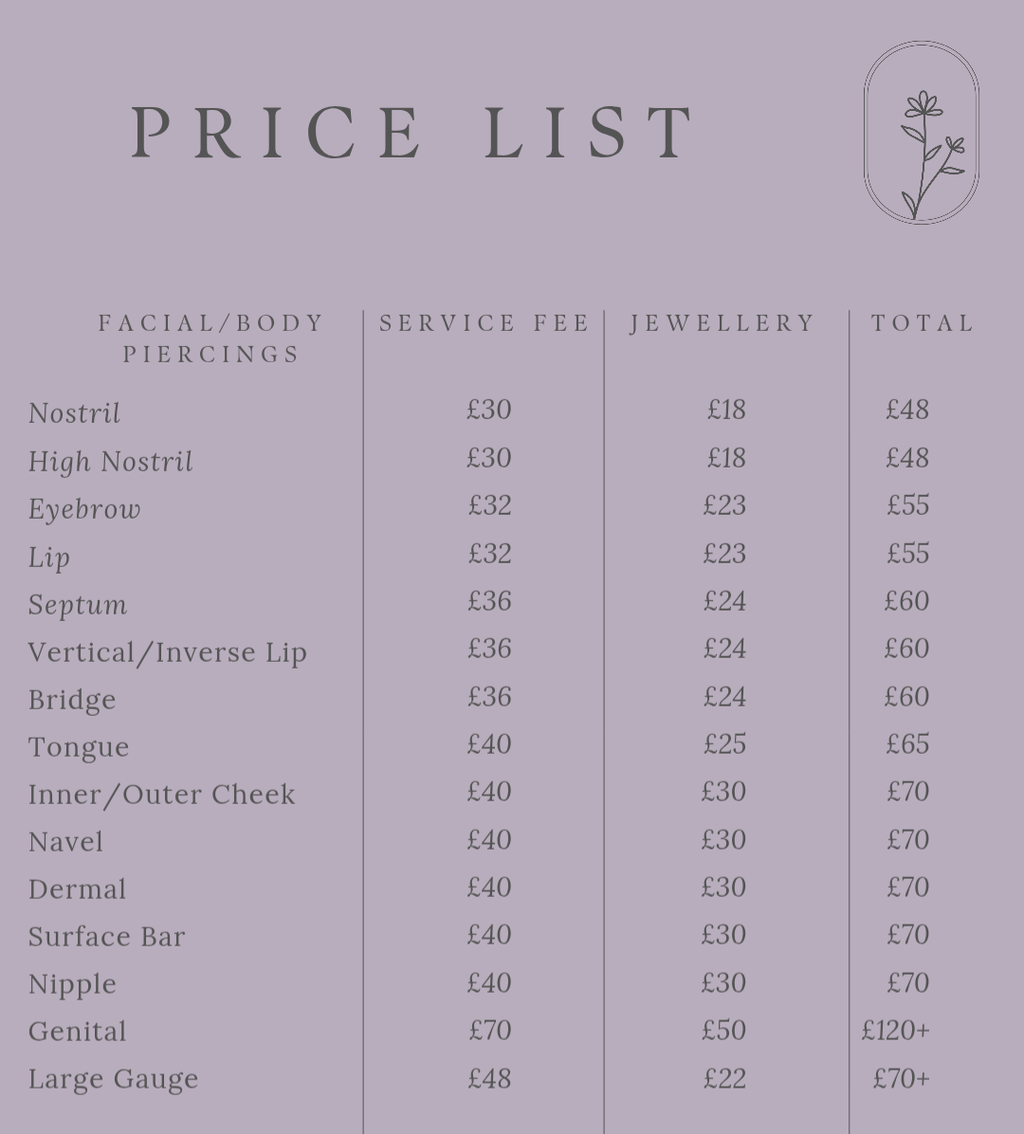Select the Facial/Body Piercings column header

tap(212, 338)
